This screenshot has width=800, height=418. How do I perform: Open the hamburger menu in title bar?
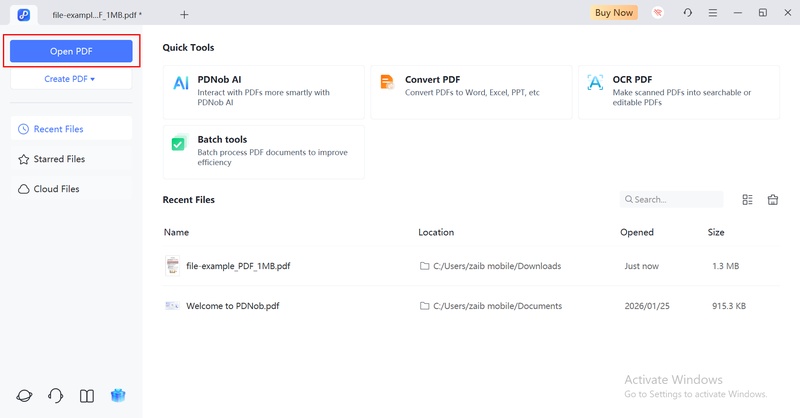click(x=712, y=13)
